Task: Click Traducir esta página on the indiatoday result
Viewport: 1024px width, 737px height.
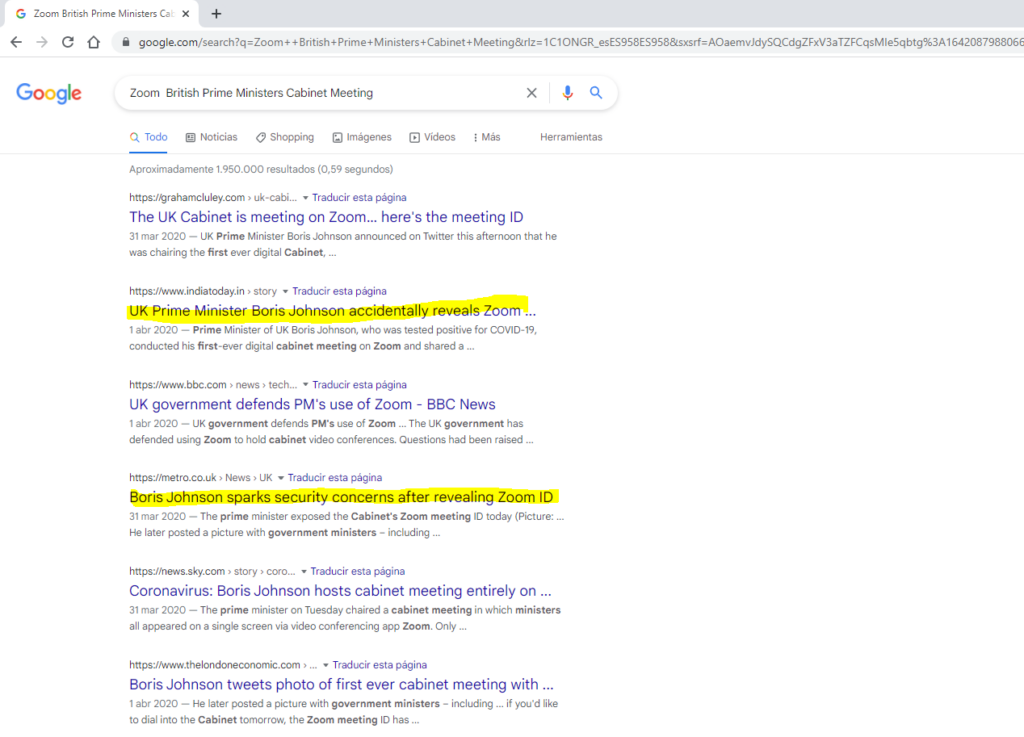Action: pyautogui.click(x=338, y=291)
